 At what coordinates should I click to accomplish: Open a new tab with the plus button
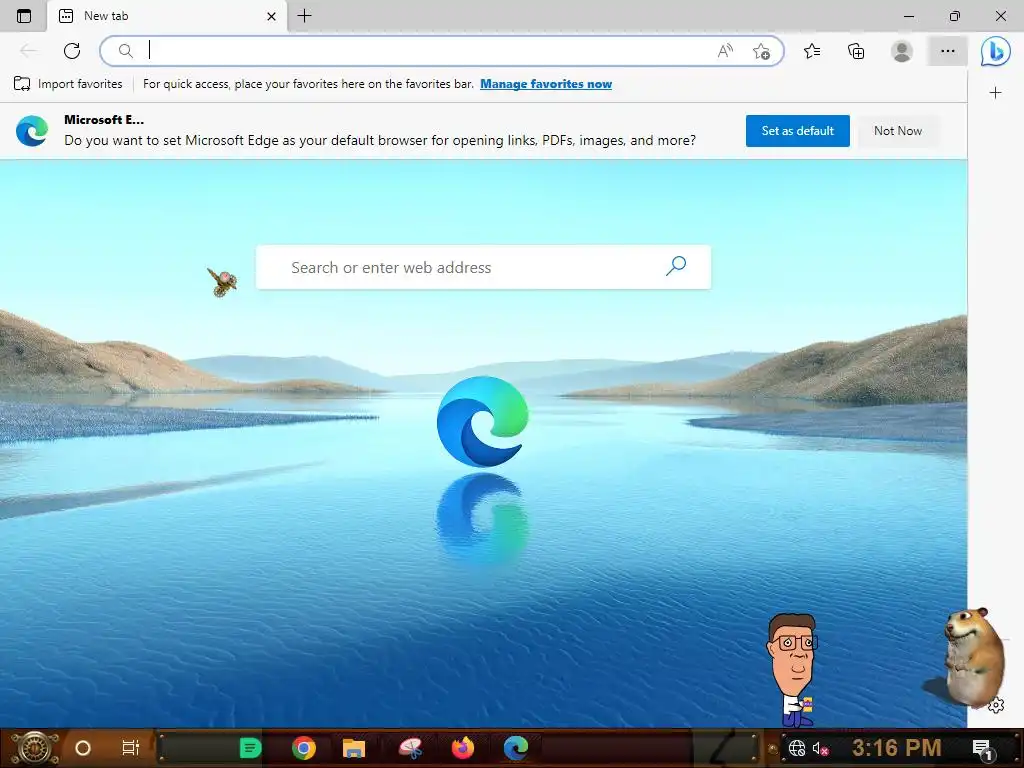point(304,16)
